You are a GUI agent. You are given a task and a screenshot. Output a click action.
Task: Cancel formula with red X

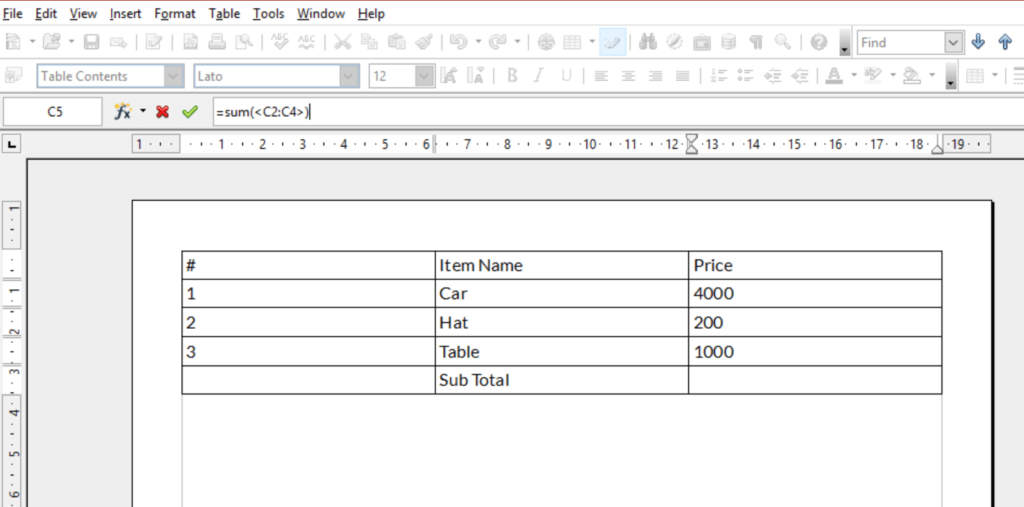(x=163, y=112)
